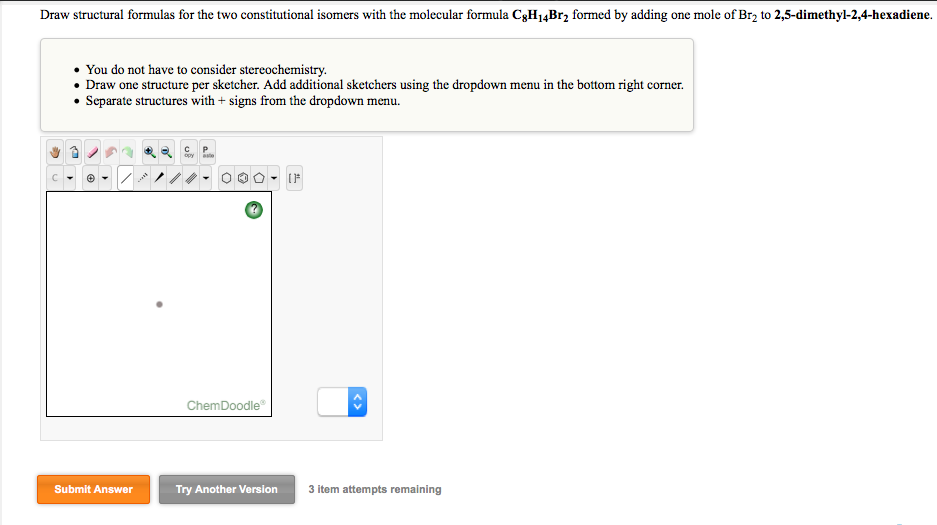
Task: Choose the benzene ring tool
Action: pos(242,178)
